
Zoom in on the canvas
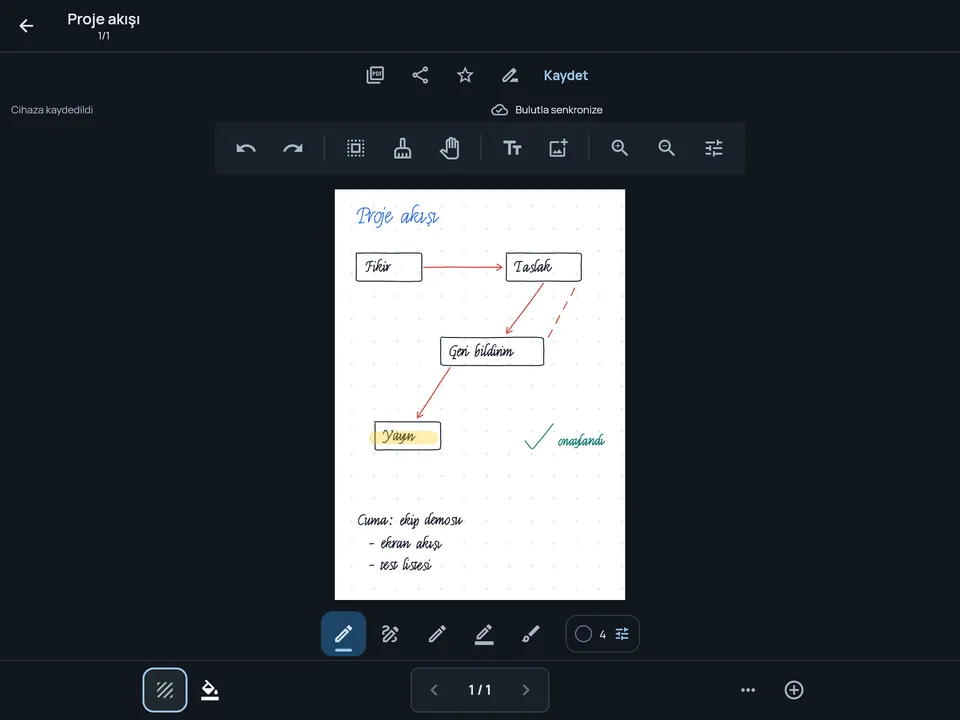pos(620,148)
